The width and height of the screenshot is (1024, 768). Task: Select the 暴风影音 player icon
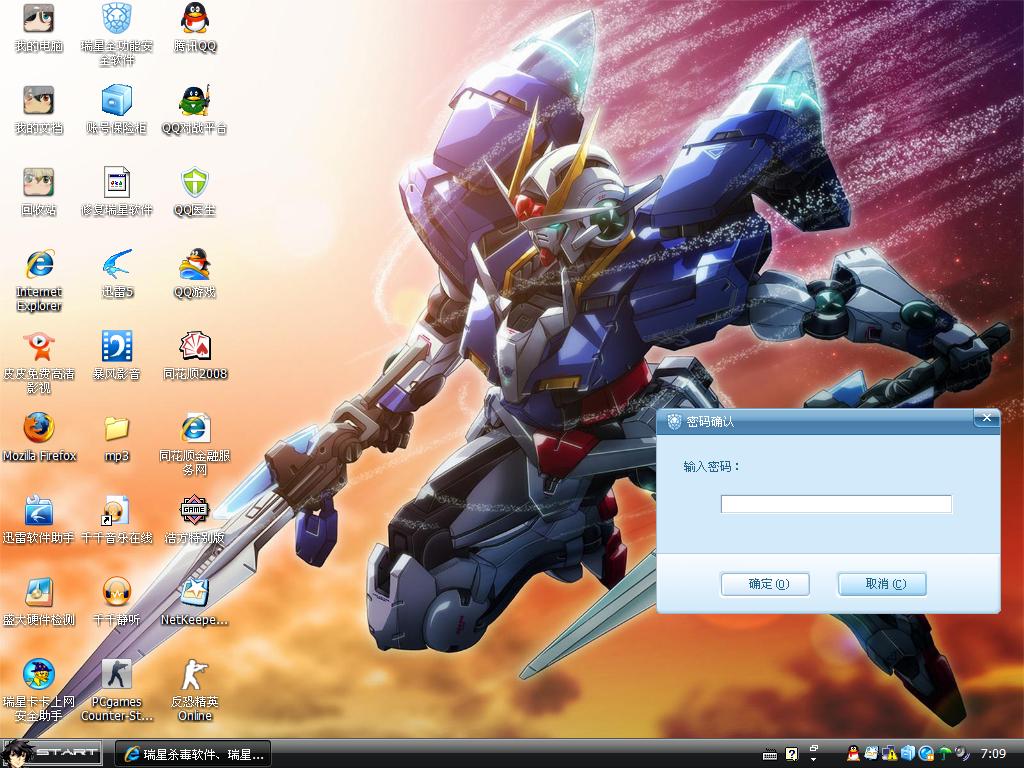tap(117, 347)
